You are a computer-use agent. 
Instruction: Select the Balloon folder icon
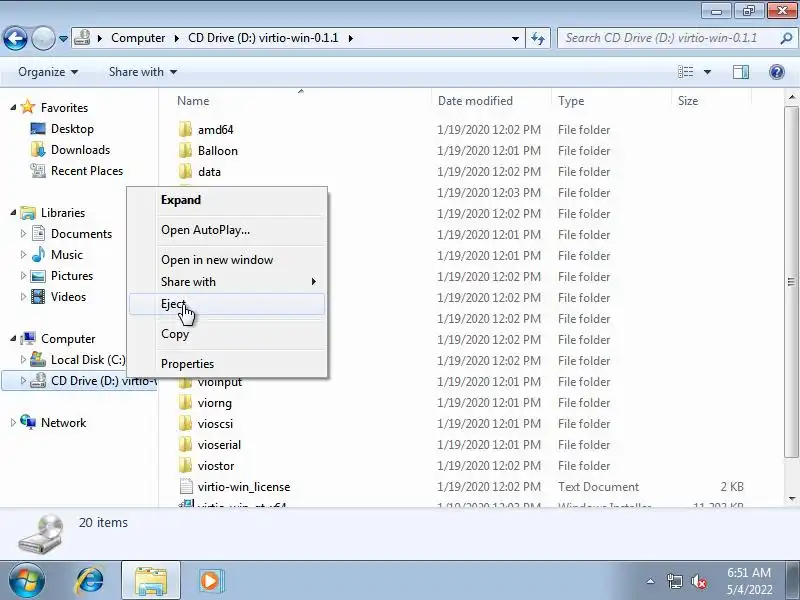(185, 151)
